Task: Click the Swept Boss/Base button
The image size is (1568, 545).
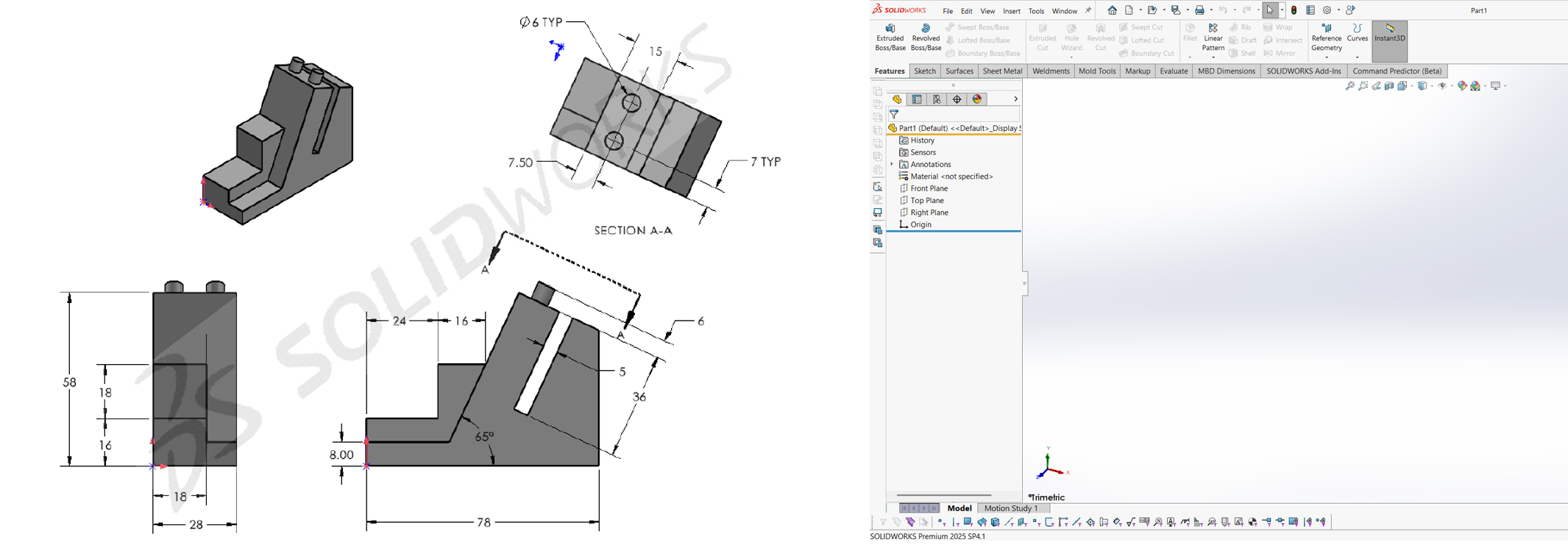Action: [977, 28]
